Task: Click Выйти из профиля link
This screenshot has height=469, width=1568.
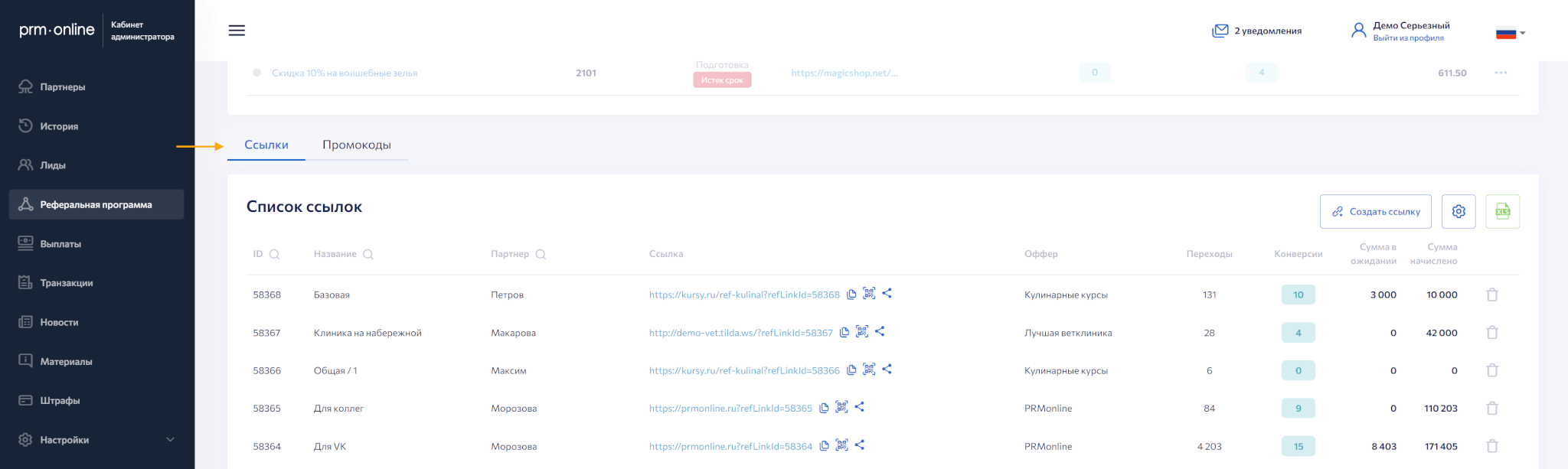Action: coord(1408,38)
